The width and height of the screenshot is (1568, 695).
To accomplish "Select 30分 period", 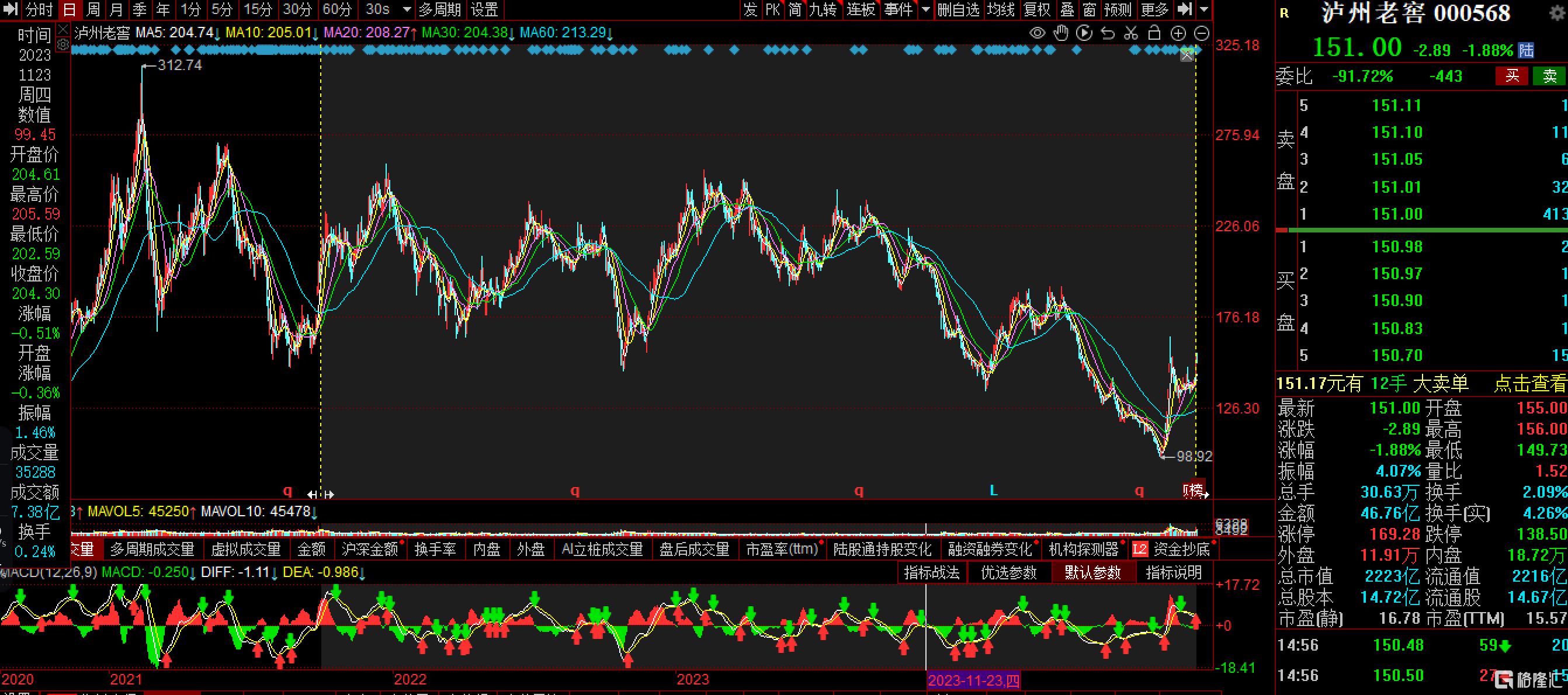I will point(298,9).
